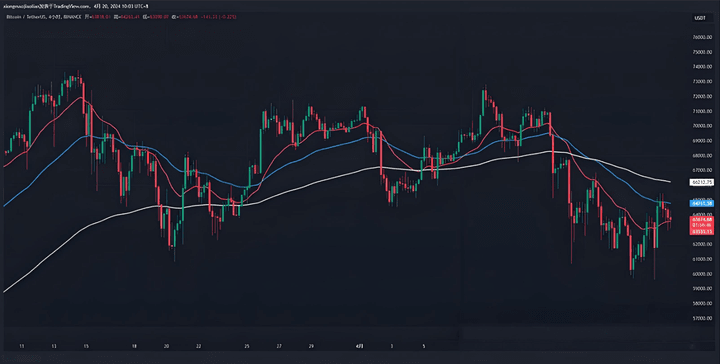720x364 pixels.
Task: Click the white moving average price label 66212.75
Action: 702,183
